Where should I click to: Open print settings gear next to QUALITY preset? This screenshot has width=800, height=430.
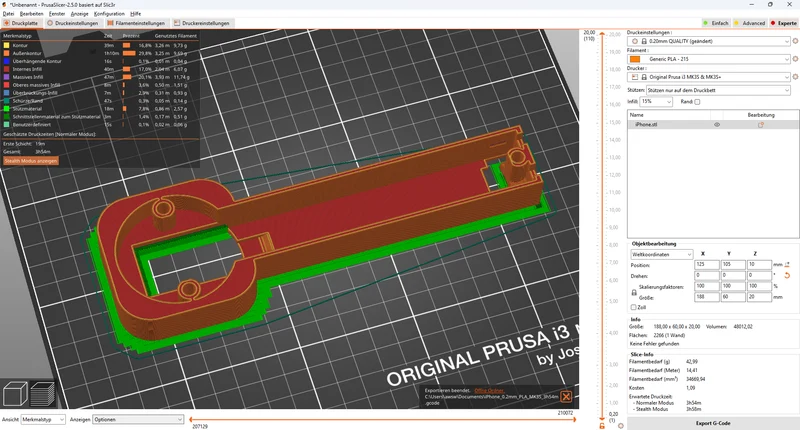click(x=795, y=41)
